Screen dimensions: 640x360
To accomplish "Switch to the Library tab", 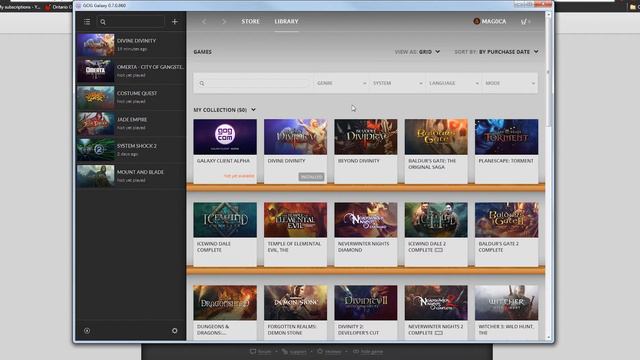I will click(x=286, y=22).
